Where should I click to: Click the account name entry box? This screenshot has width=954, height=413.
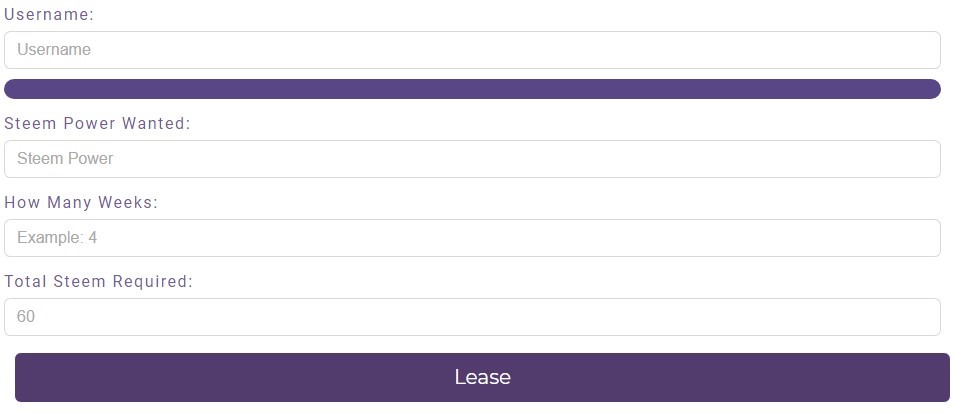pos(472,50)
